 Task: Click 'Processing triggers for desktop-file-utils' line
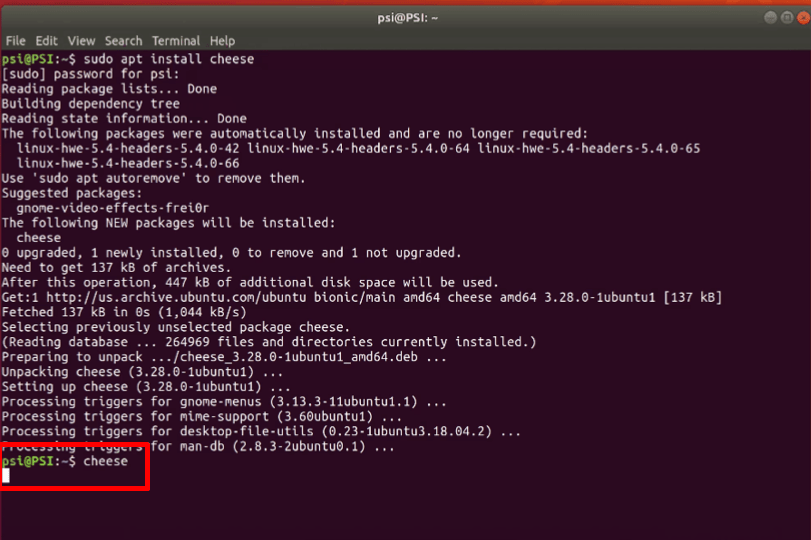(261, 431)
